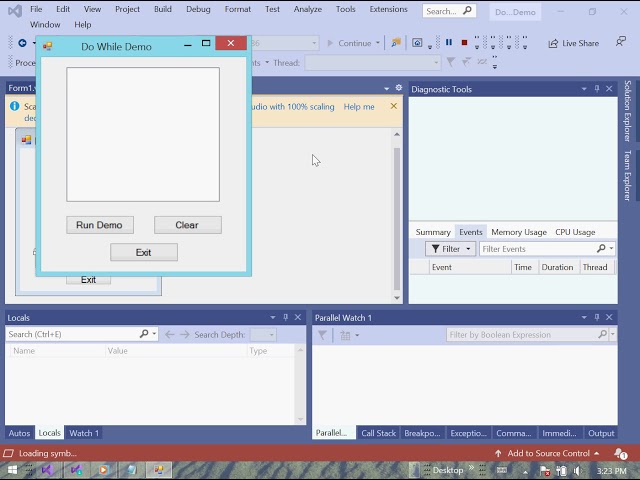Click the designer vertical scrollbar thumb
This screenshot has width=640, height=480.
coord(397,218)
